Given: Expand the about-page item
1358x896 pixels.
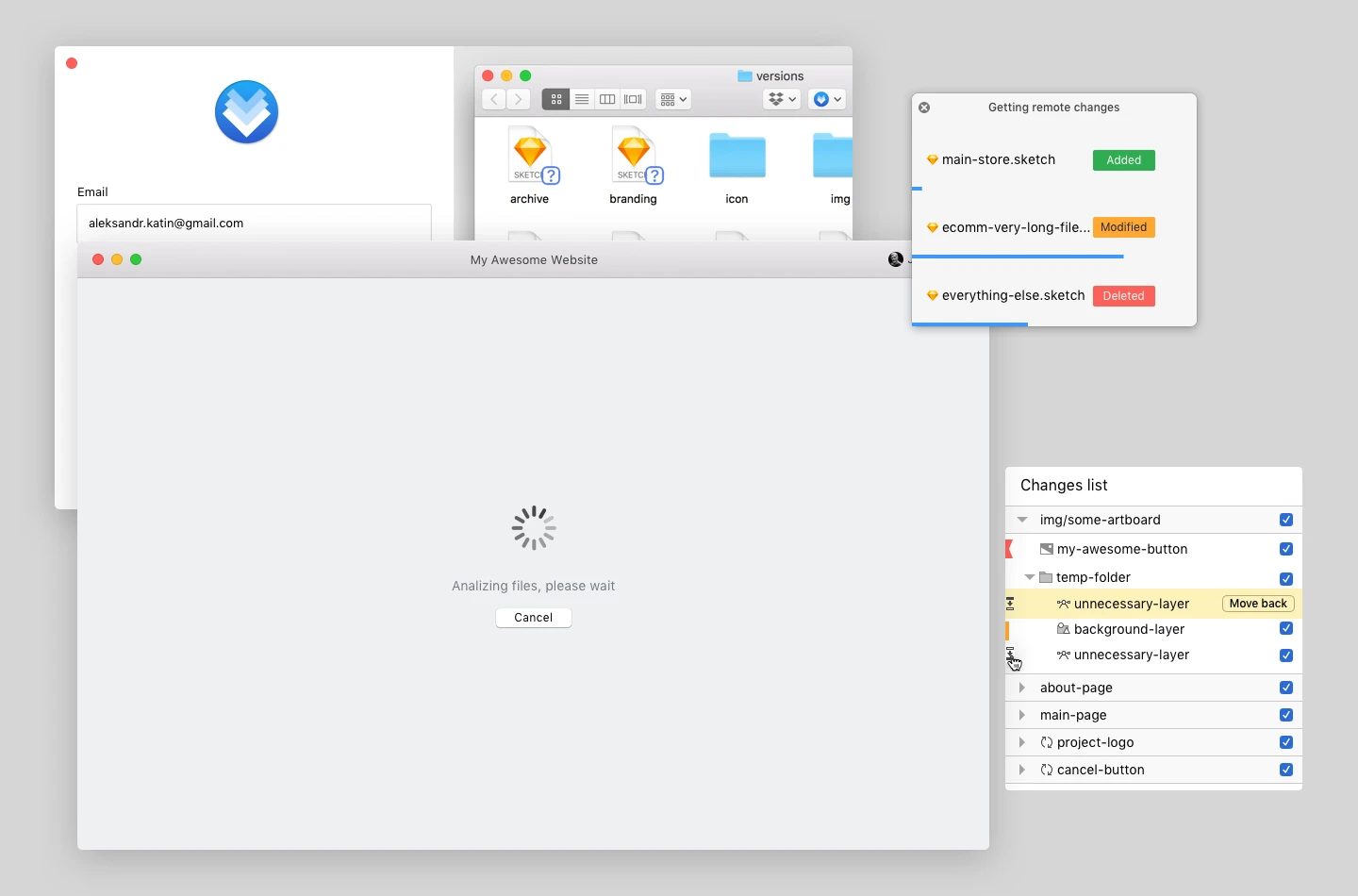Looking at the screenshot, I should (x=1022, y=688).
